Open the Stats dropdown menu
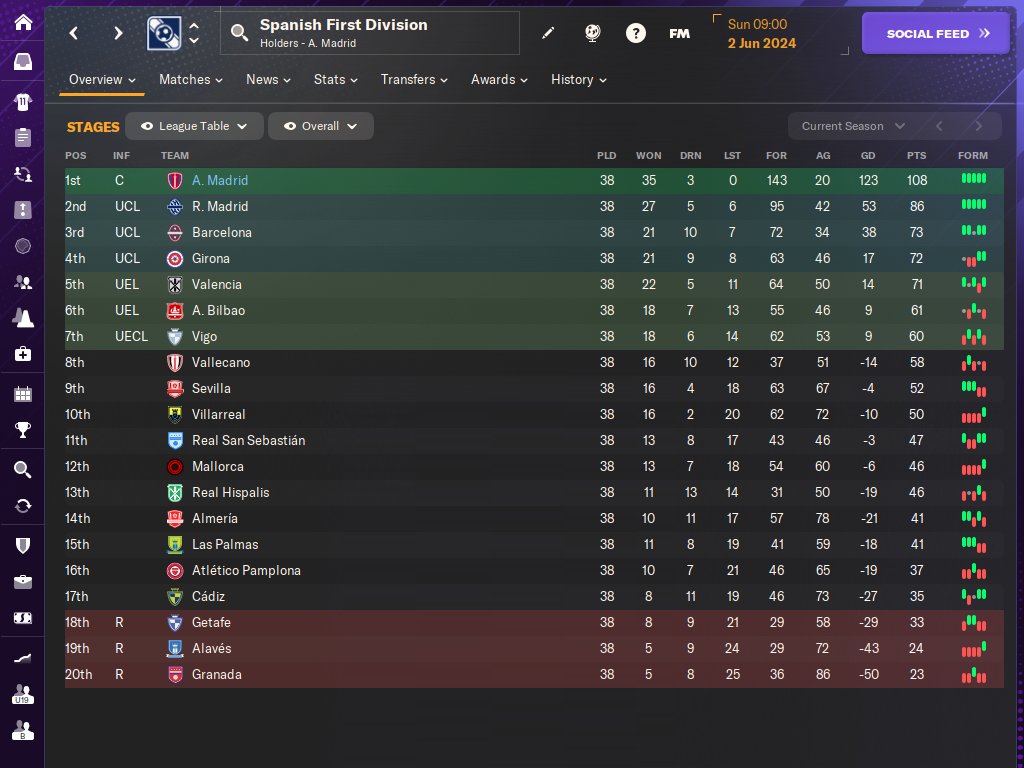The width and height of the screenshot is (1024, 768). (337, 80)
